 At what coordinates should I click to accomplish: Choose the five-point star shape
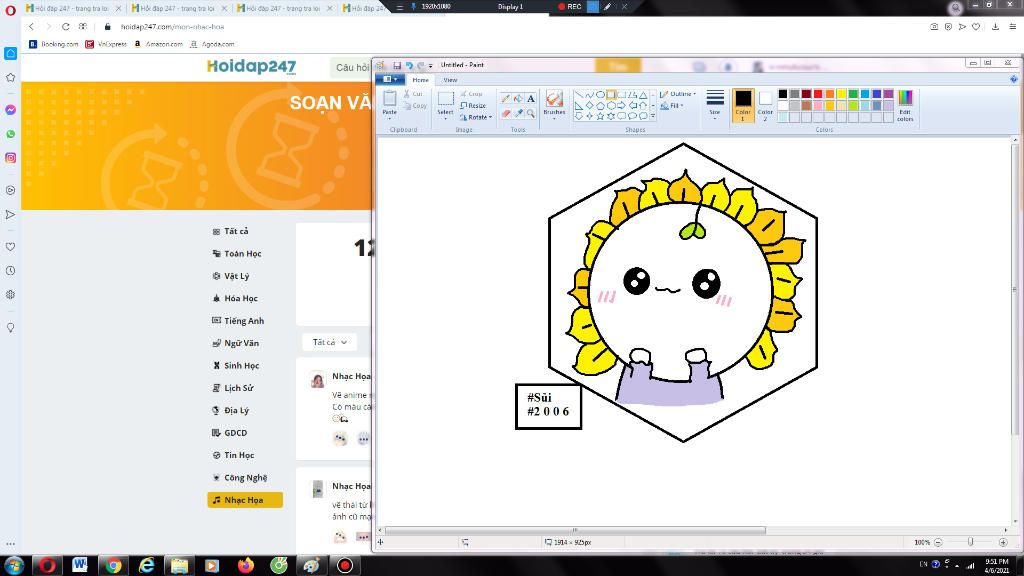coord(600,116)
